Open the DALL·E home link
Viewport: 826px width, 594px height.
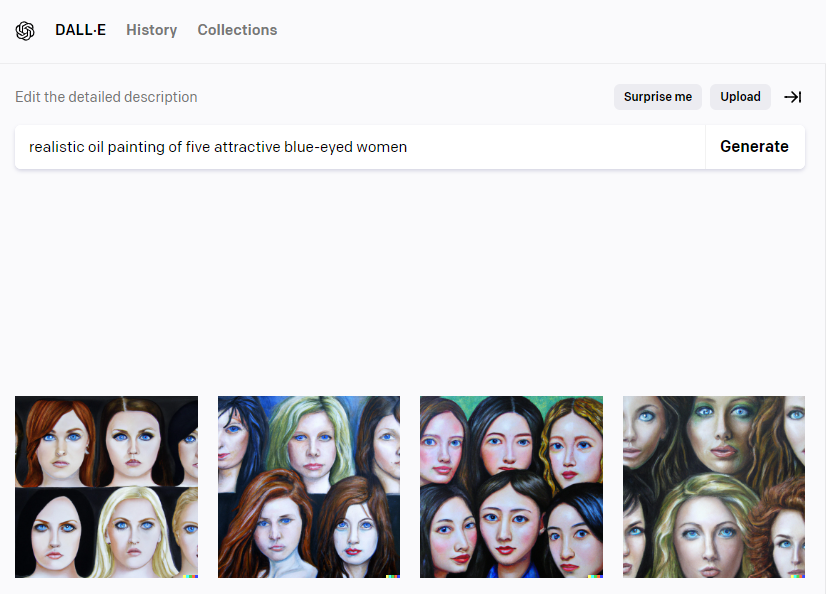(x=81, y=30)
